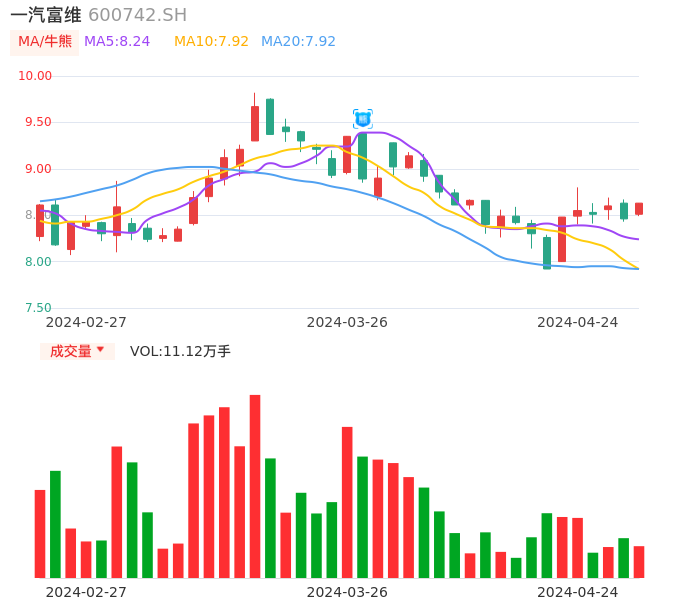Screen dimensions: 686x606
Task: Click the large green candlestick below the blue marker
Action: coord(362,156)
